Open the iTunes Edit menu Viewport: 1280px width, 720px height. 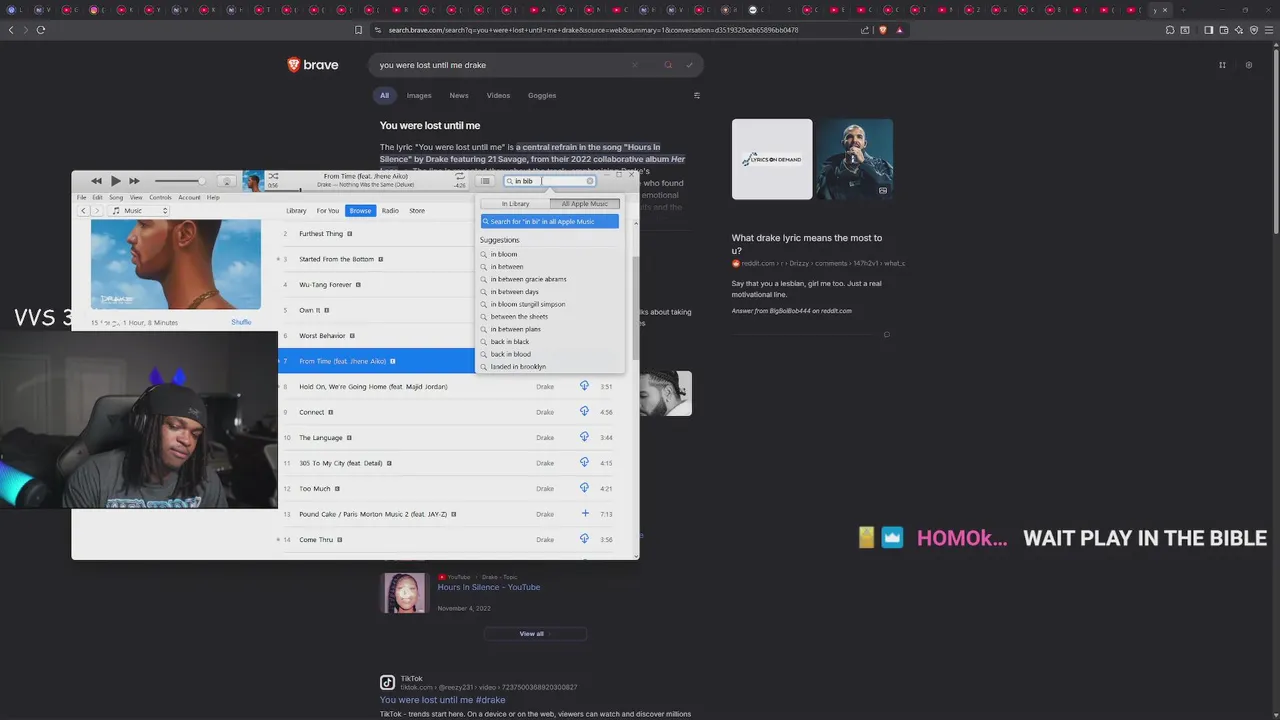[97, 197]
